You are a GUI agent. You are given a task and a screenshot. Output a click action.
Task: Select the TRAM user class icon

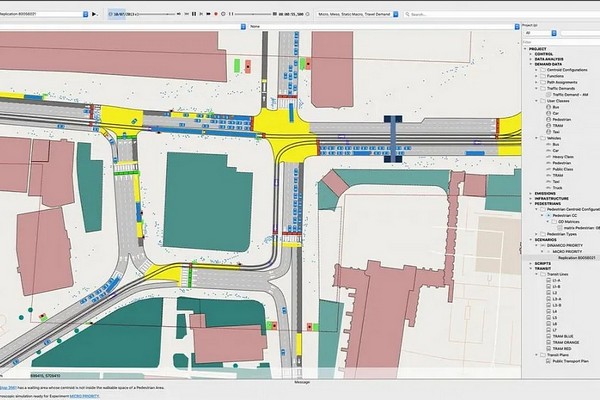tap(548, 126)
